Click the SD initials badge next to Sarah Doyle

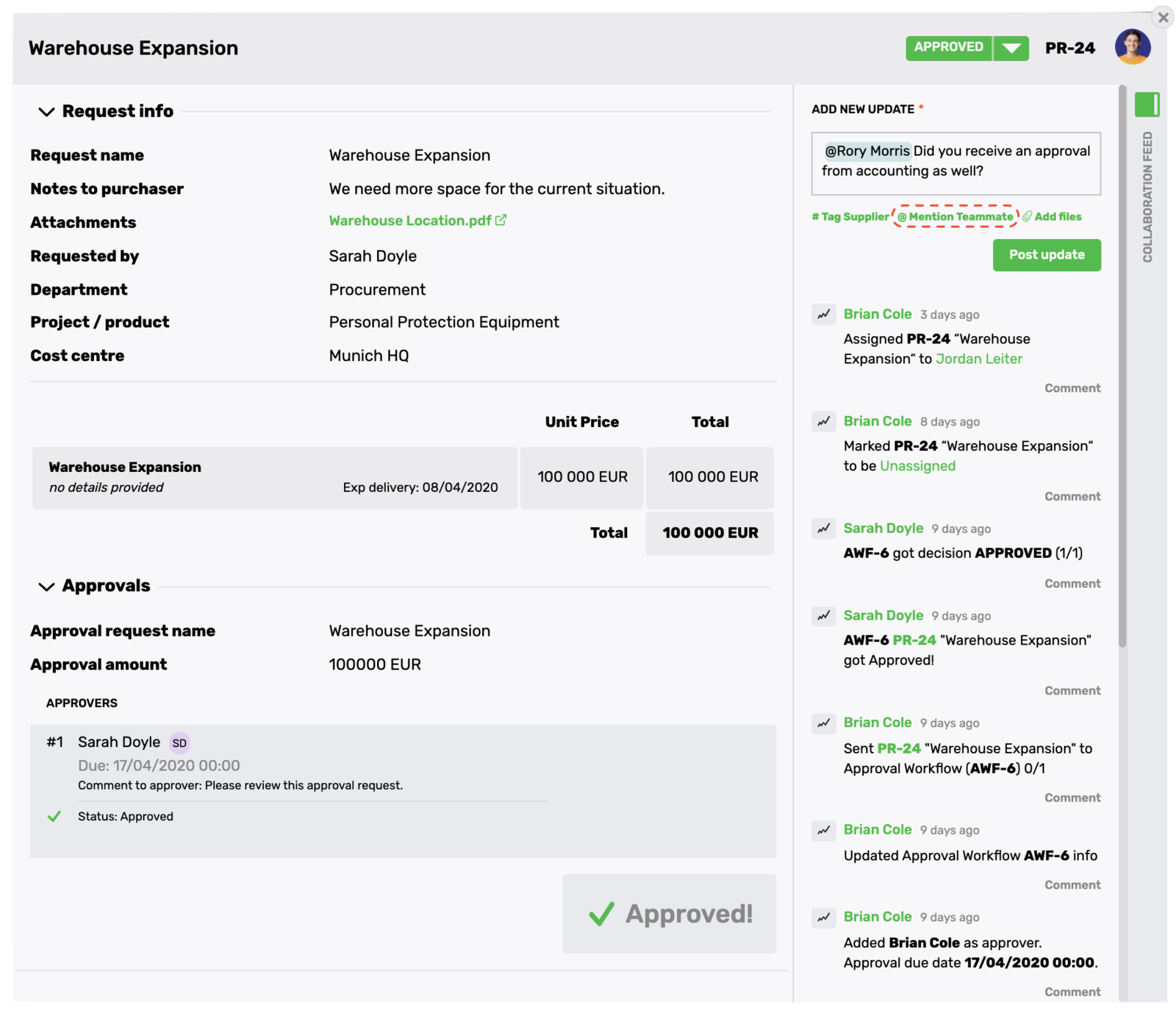pos(179,743)
